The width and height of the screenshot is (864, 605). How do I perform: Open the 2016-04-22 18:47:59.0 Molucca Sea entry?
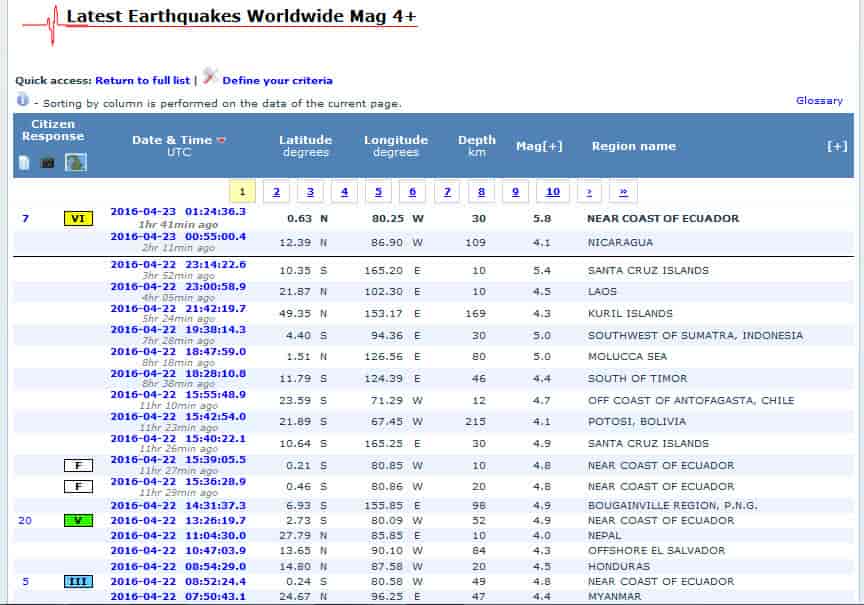178,352
